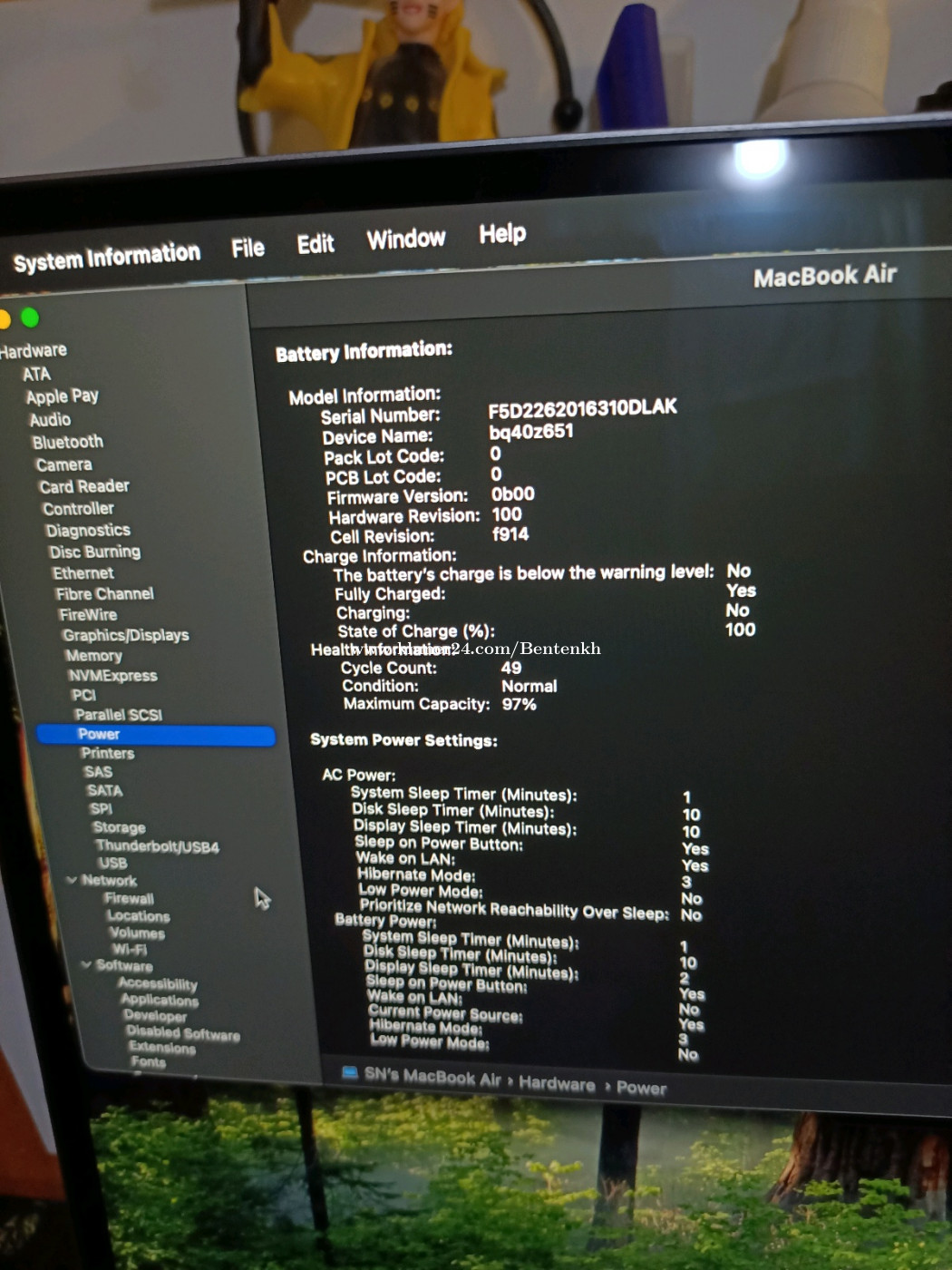Select USB in the sidebar
This screenshot has height=1270, width=952.
[x=113, y=864]
